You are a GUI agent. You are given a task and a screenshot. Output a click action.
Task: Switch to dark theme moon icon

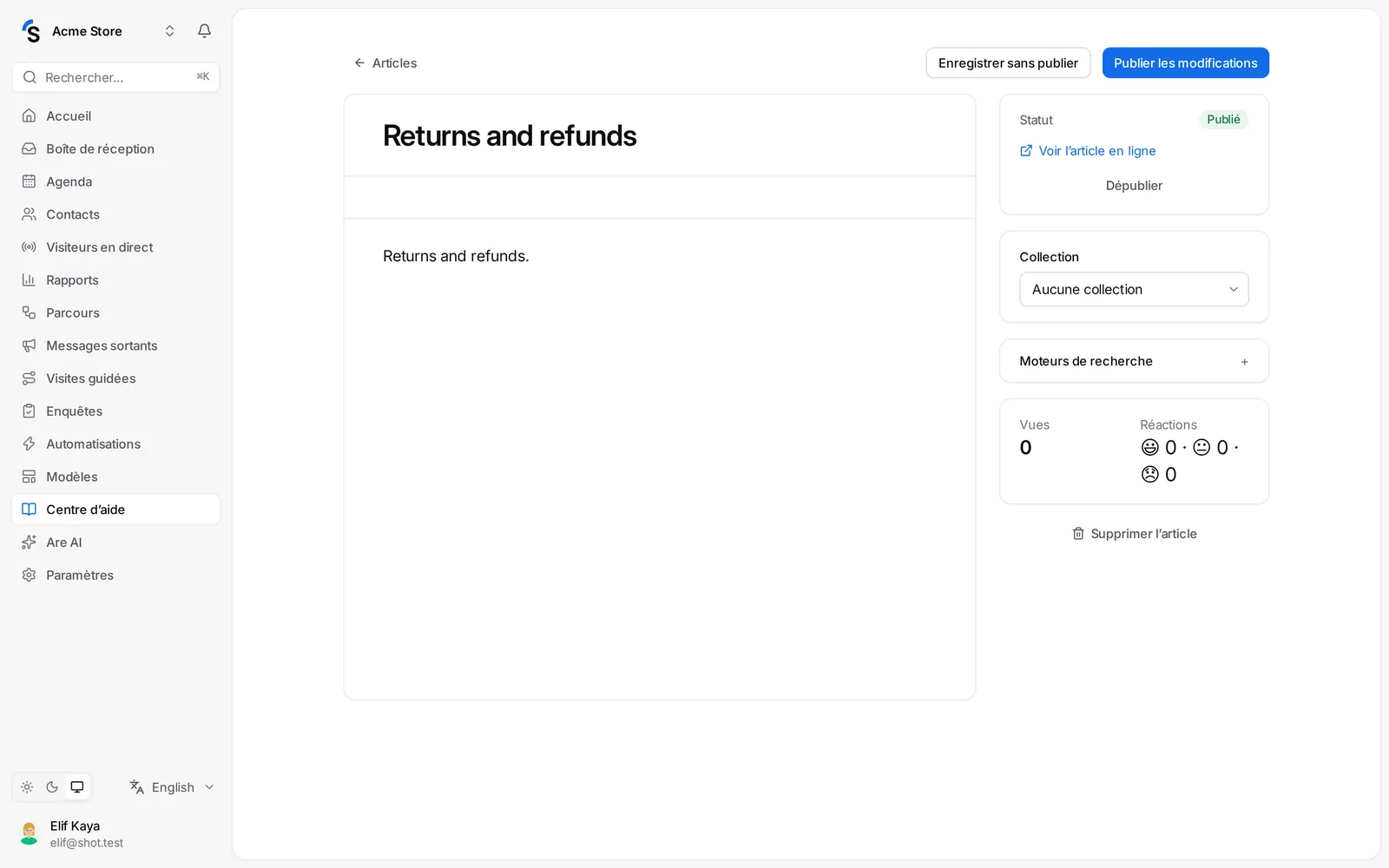point(52,787)
